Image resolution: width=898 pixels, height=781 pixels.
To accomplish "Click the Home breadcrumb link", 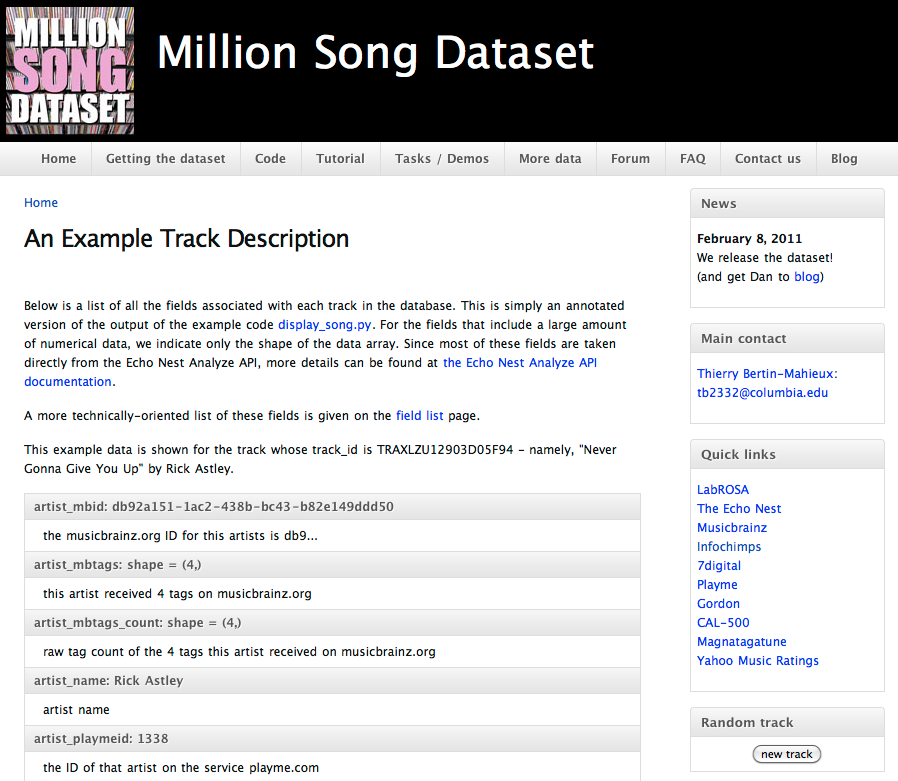I will pyautogui.click(x=41, y=203).
